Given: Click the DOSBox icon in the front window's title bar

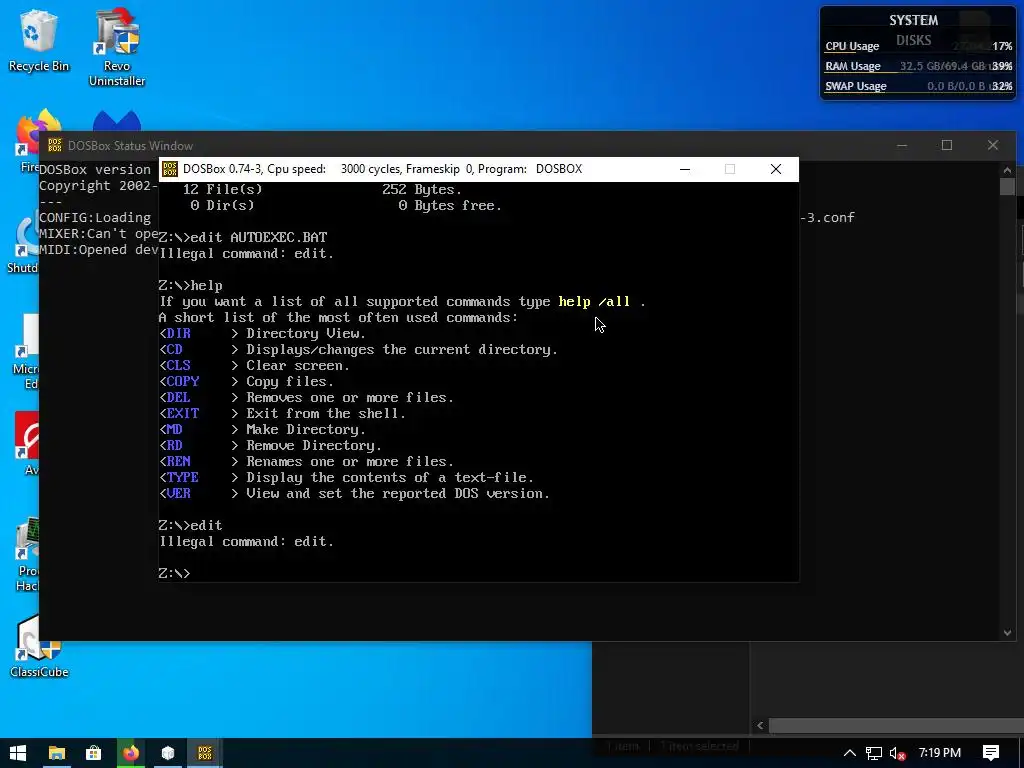Looking at the screenshot, I should tap(170, 169).
